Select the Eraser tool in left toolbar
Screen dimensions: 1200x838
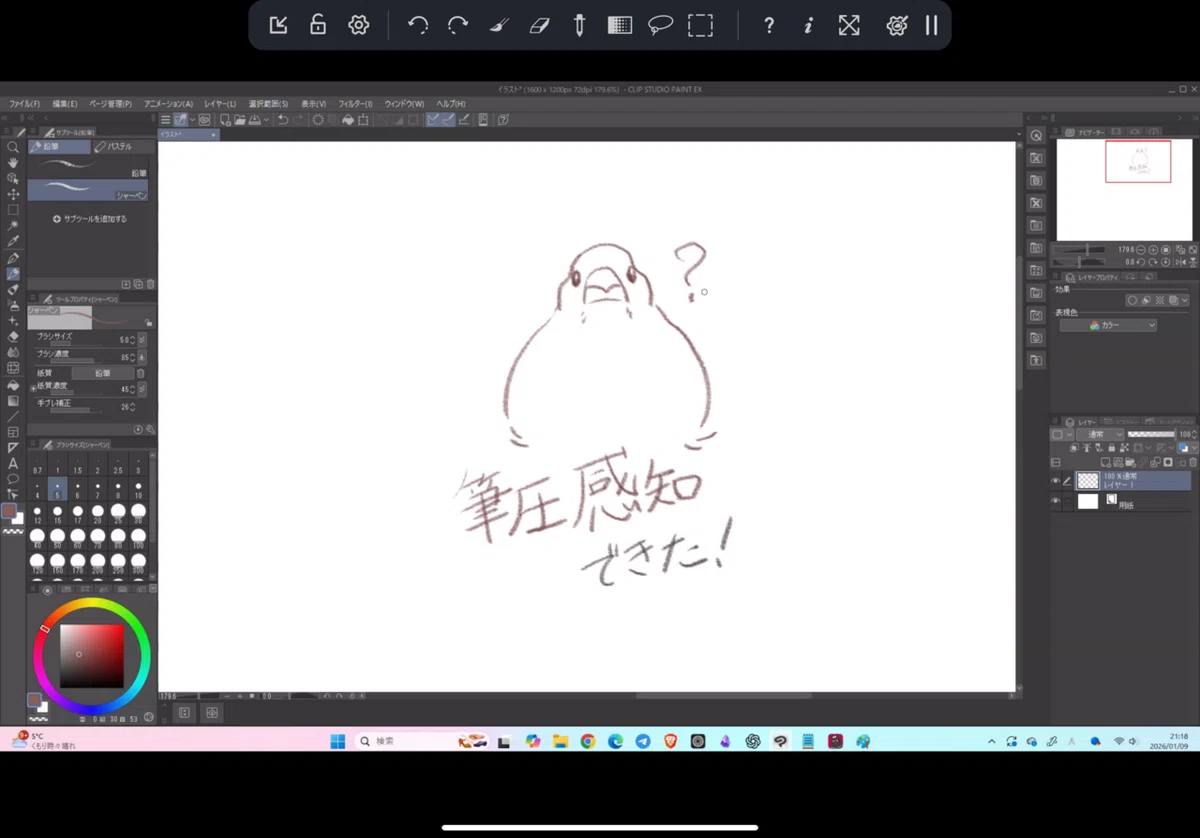pyautogui.click(x=13, y=337)
